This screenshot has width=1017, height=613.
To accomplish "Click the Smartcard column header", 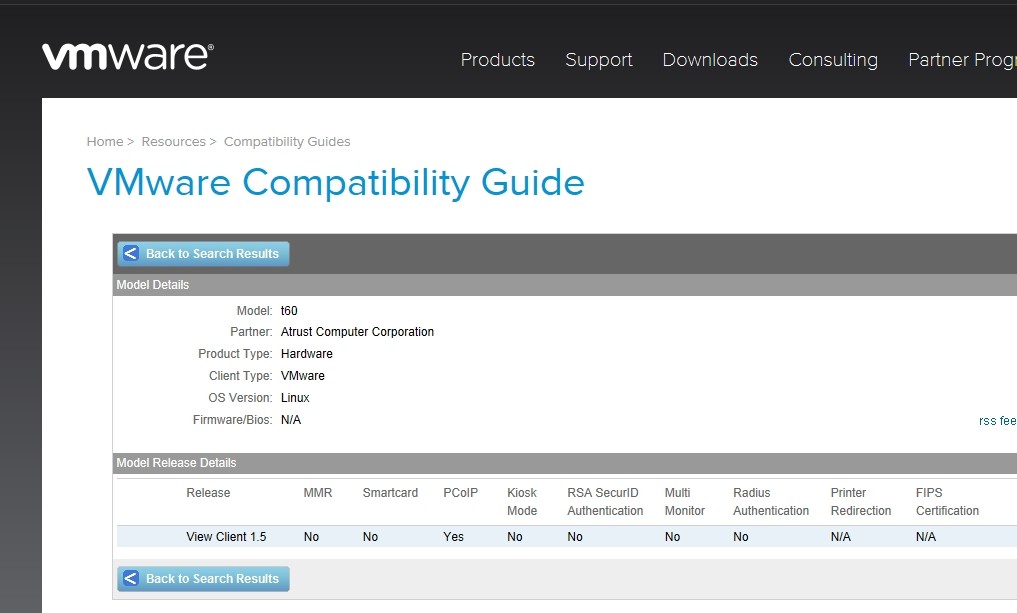I will point(390,492).
